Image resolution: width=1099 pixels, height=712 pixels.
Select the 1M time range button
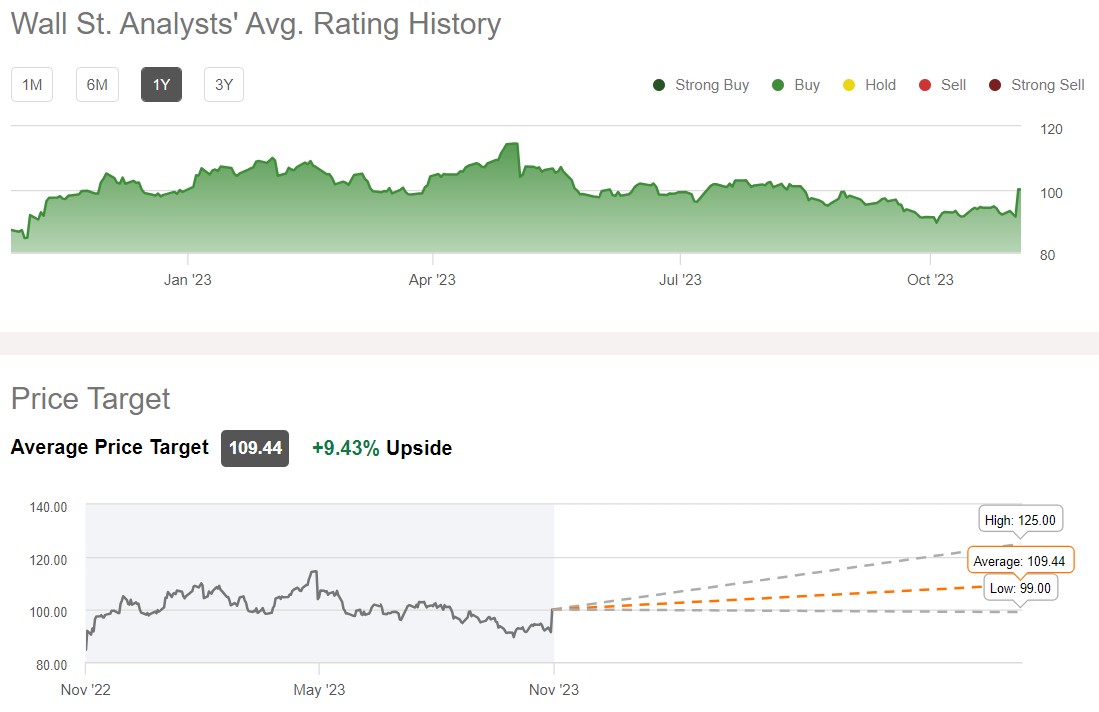pos(32,85)
